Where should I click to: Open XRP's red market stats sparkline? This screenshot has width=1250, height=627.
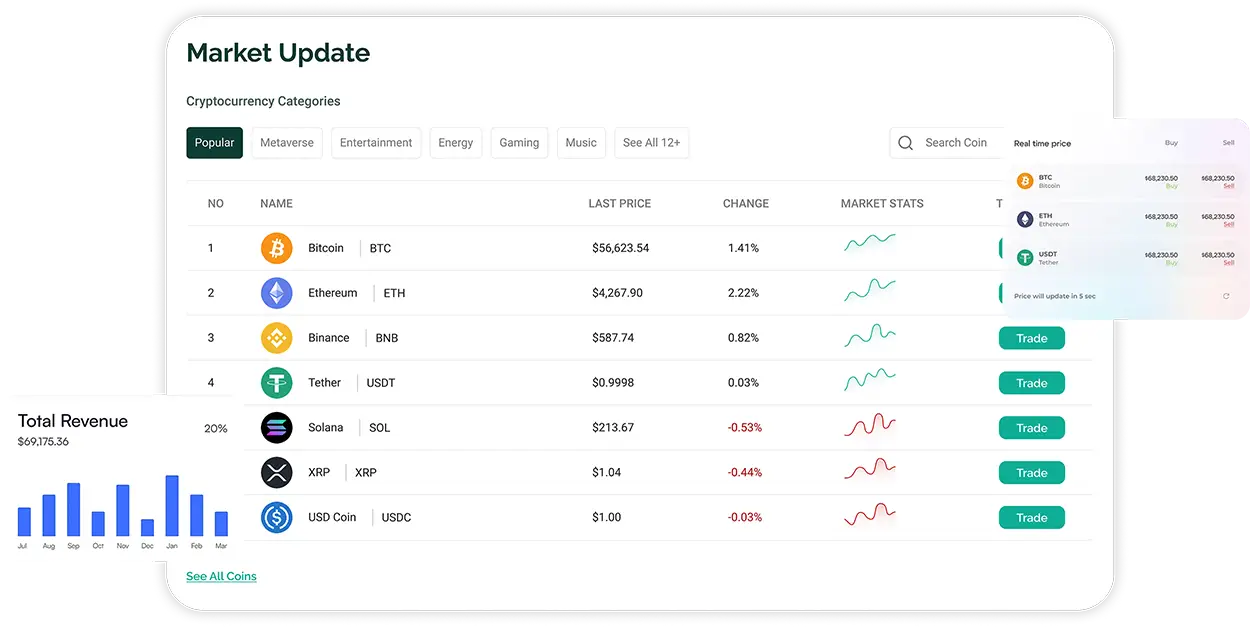870,468
